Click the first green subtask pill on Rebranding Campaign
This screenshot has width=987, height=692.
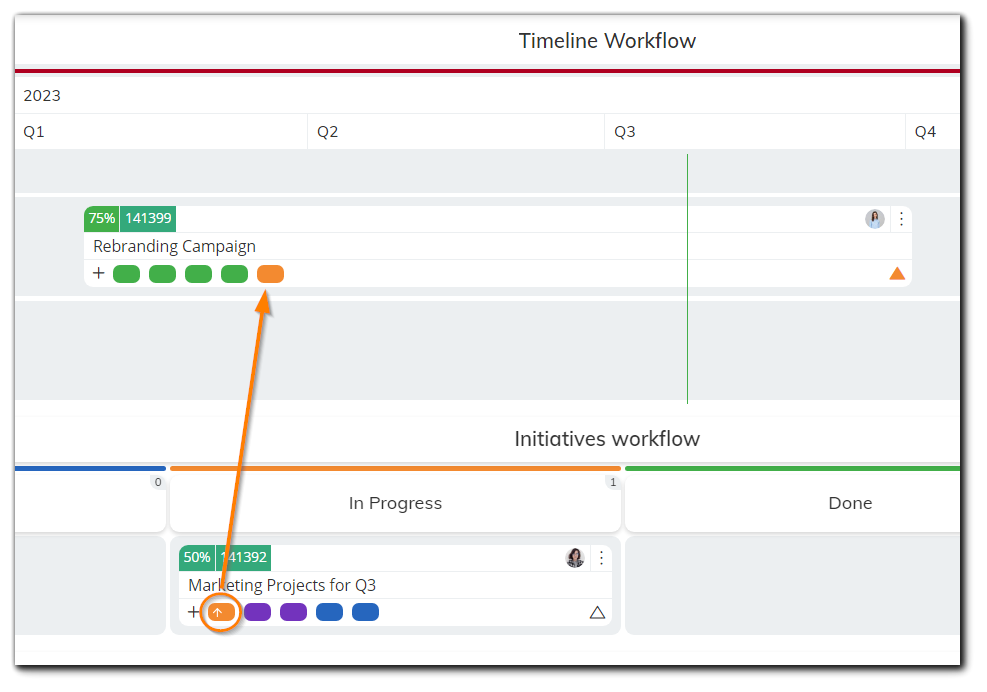coord(126,272)
